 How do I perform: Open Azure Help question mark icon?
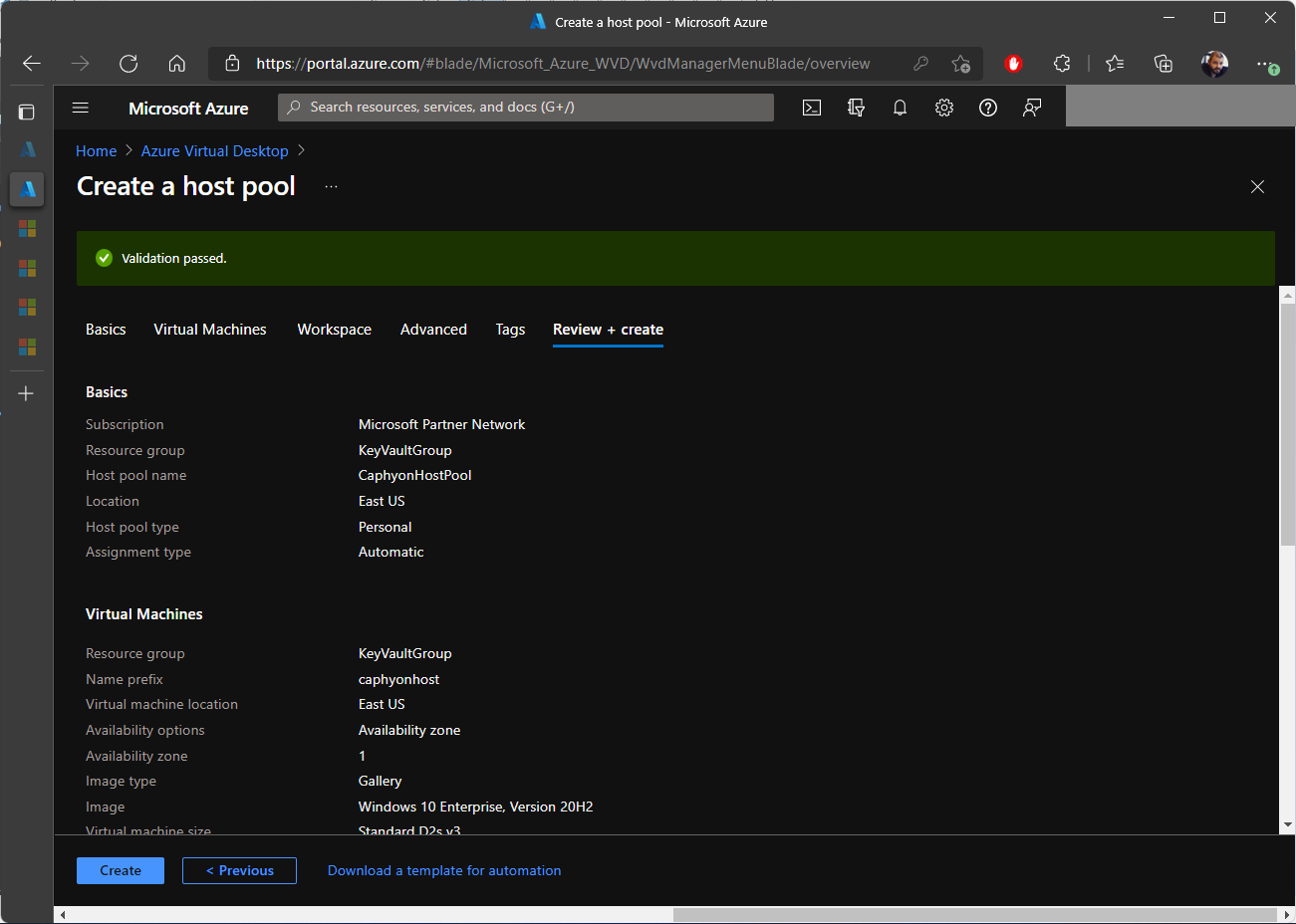pyautogui.click(x=988, y=108)
